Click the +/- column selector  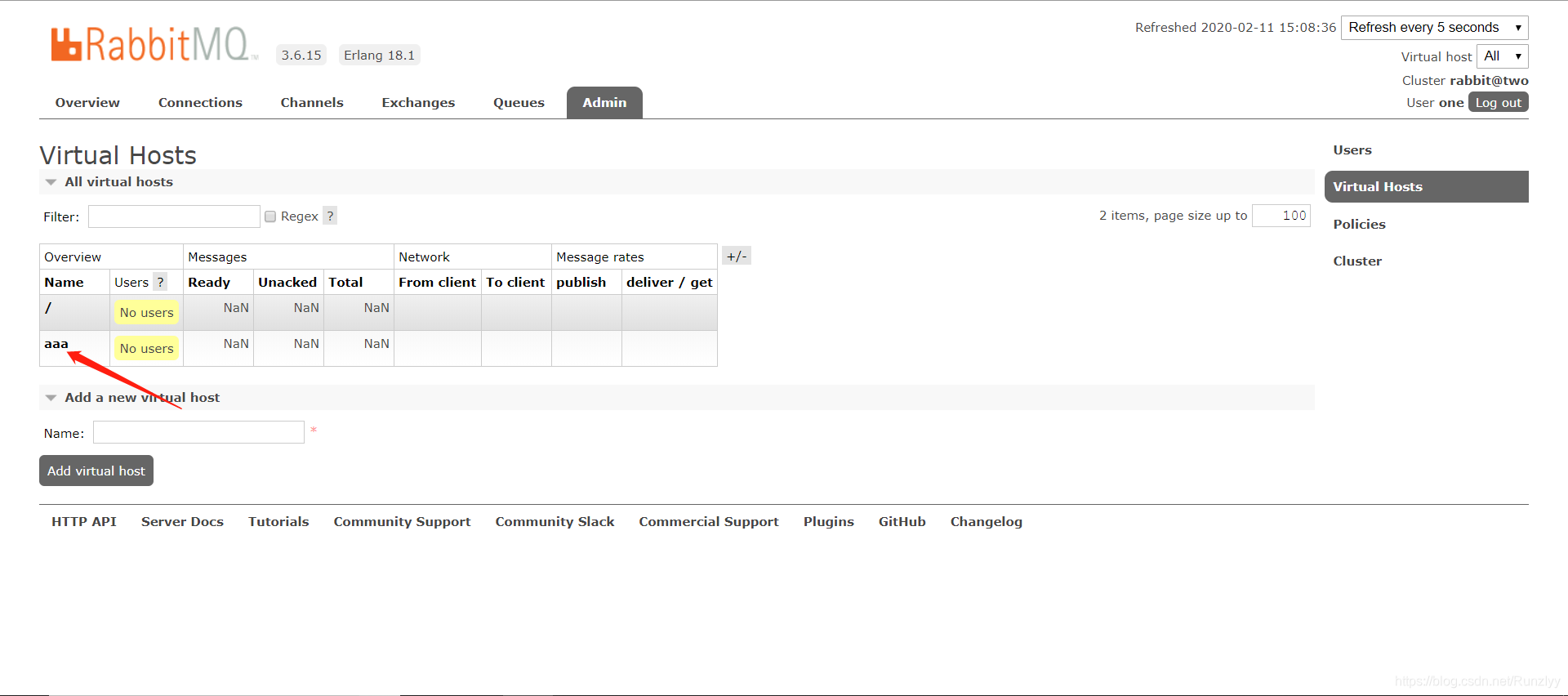737,256
